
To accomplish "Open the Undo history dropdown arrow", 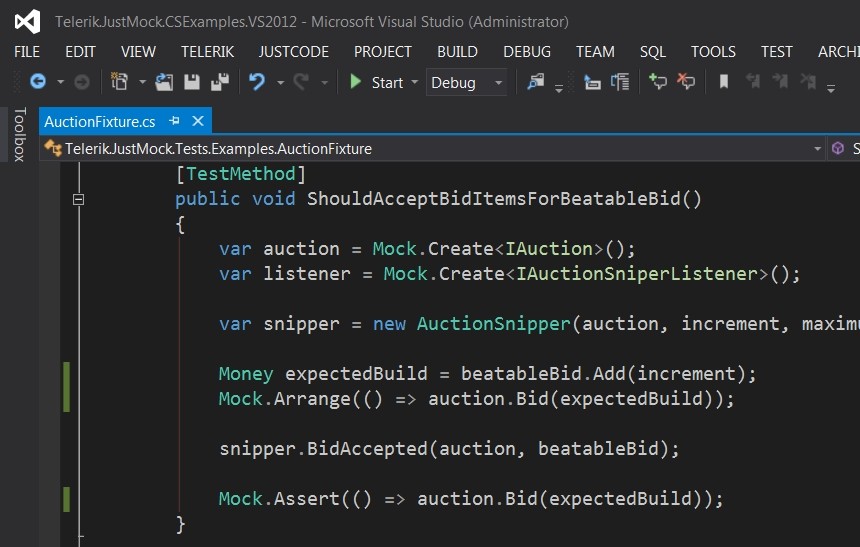I will coord(280,82).
